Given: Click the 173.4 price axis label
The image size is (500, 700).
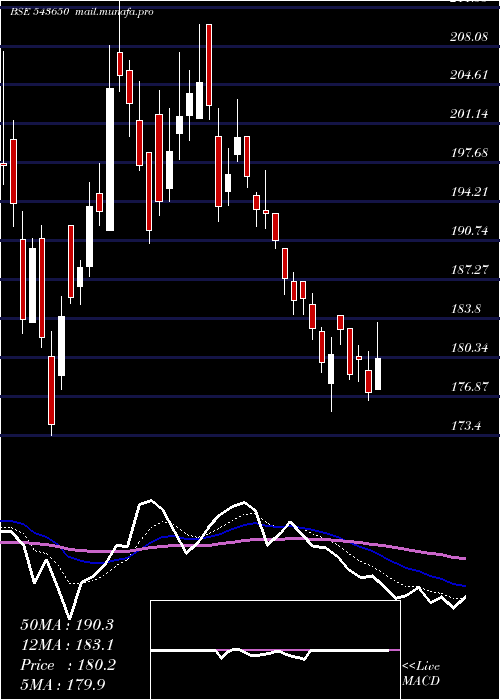Looking at the screenshot, I should [467, 425].
